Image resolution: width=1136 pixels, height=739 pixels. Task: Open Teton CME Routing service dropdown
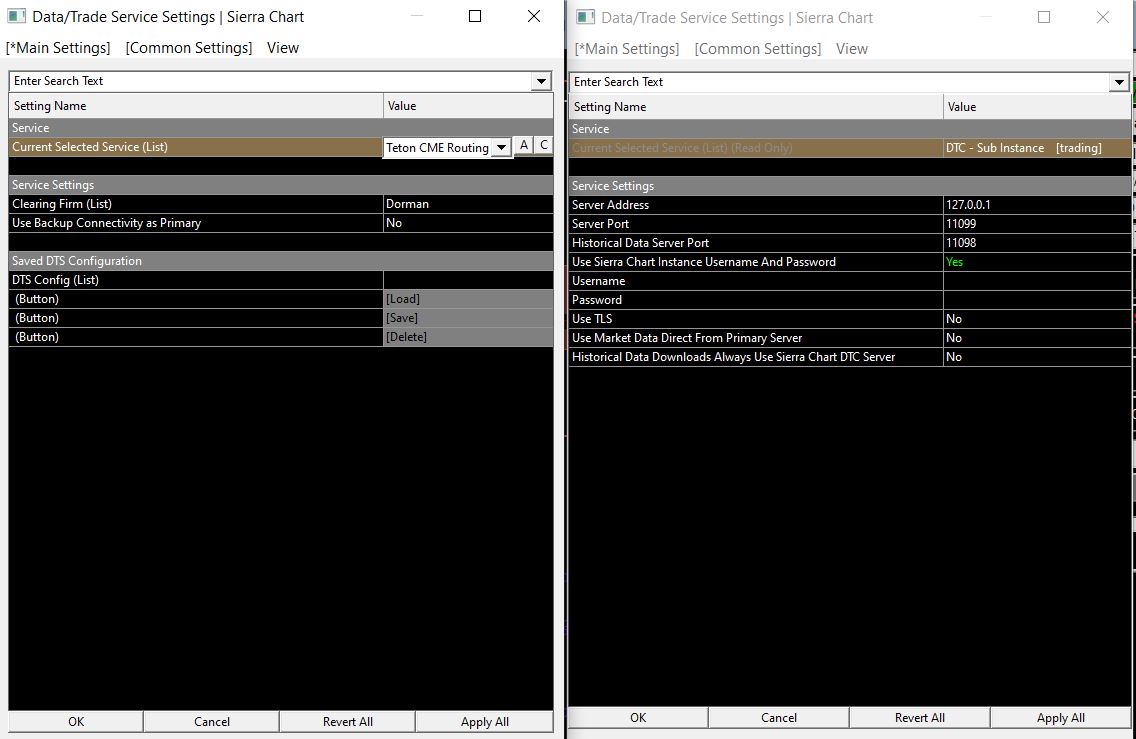coord(501,147)
